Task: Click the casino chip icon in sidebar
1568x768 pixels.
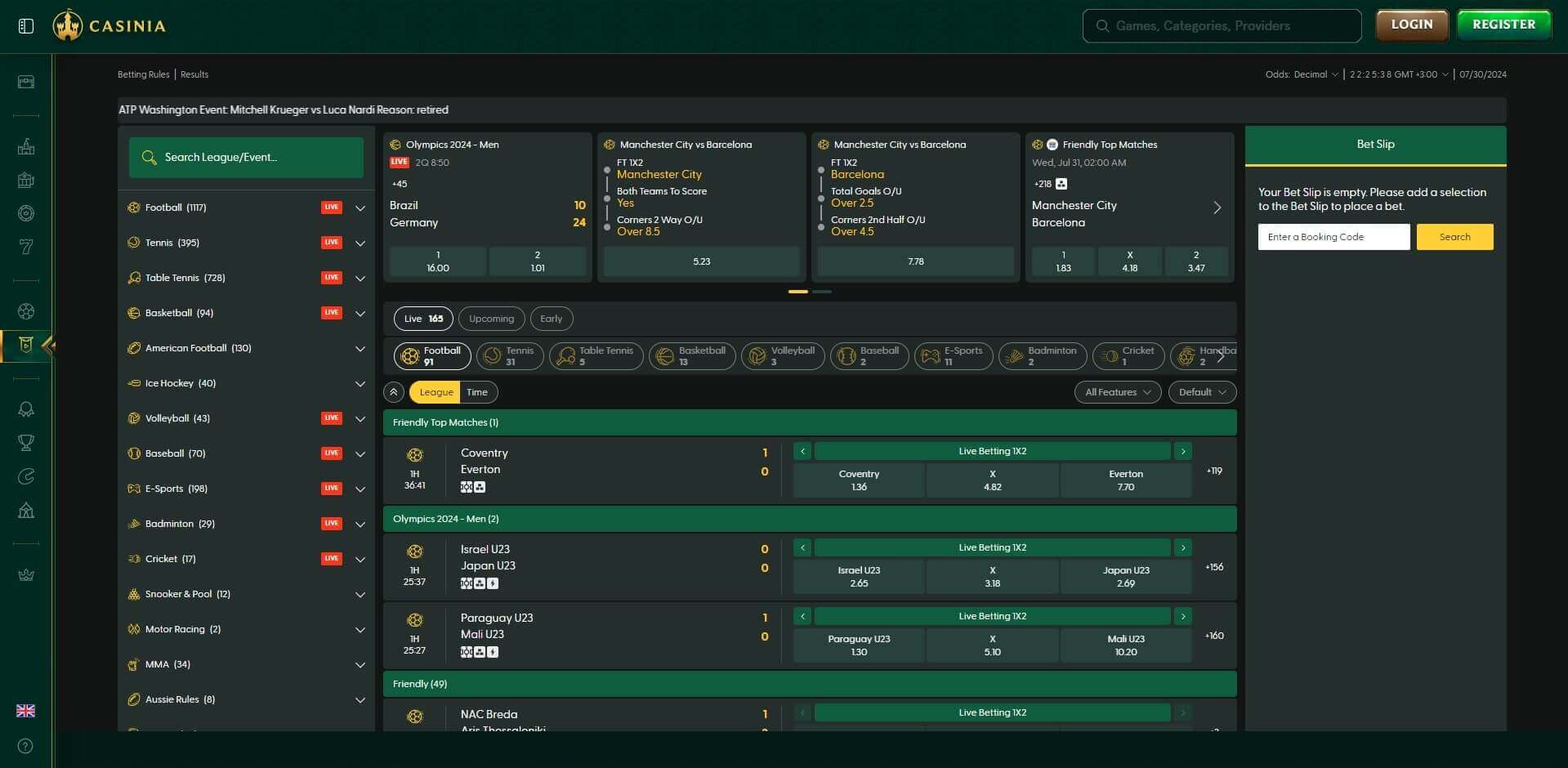Action: pos(25,212)
